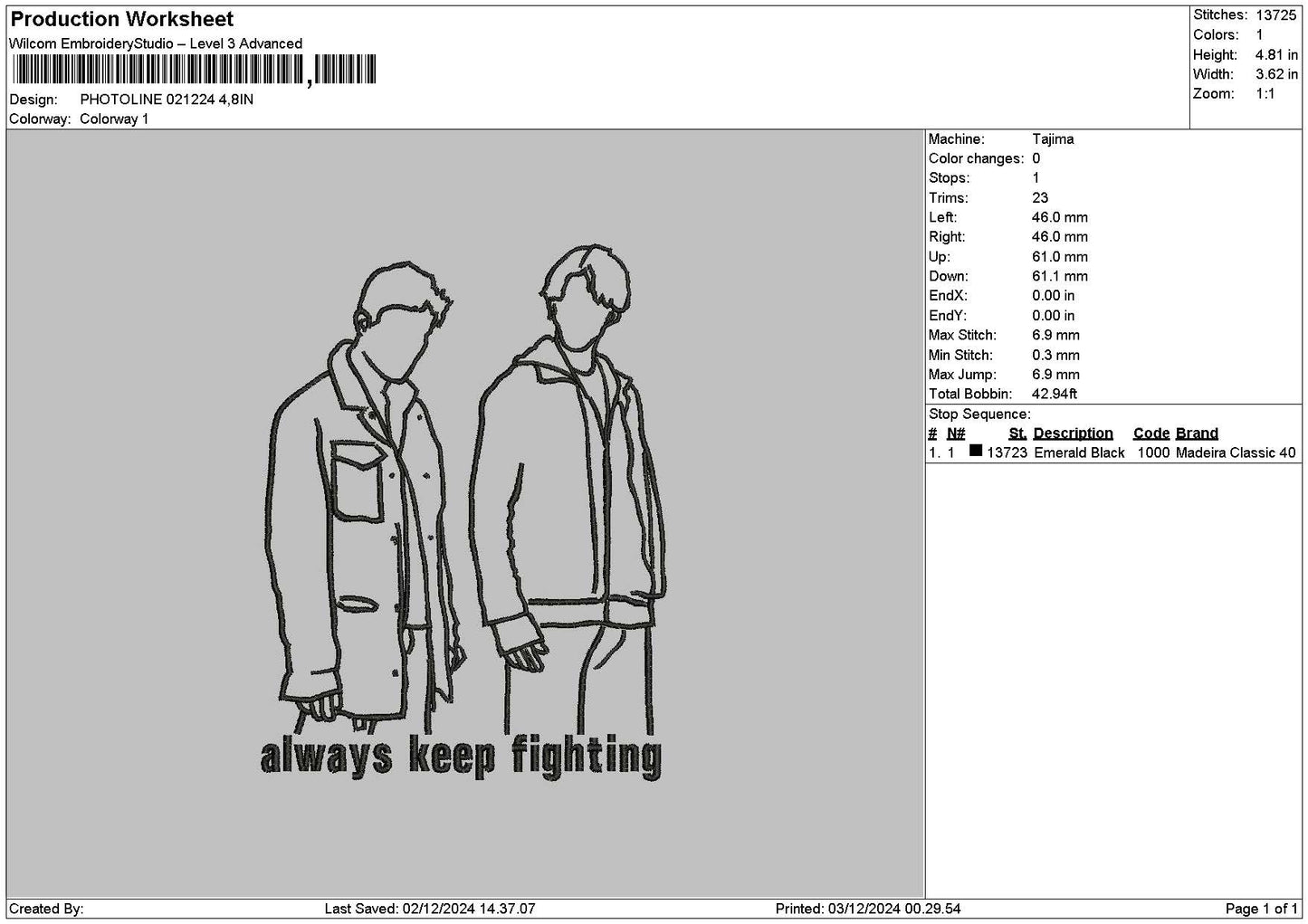Click the Code column header
This screenshot has width=1308, height=924.
pyautogui.click(x=1151, y=433)
